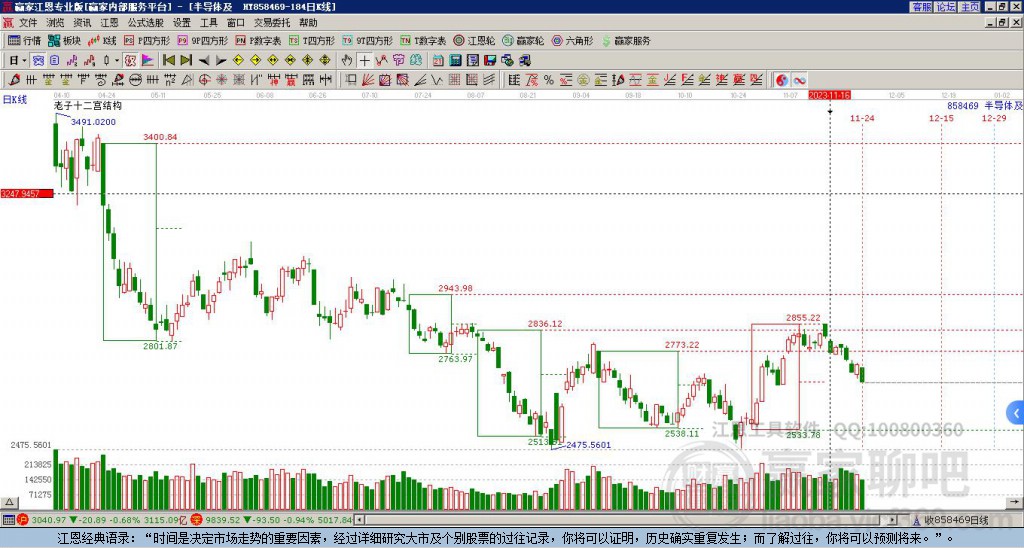
Task: Click the 板块 toolbar button
Action: (x=65, y=40)
